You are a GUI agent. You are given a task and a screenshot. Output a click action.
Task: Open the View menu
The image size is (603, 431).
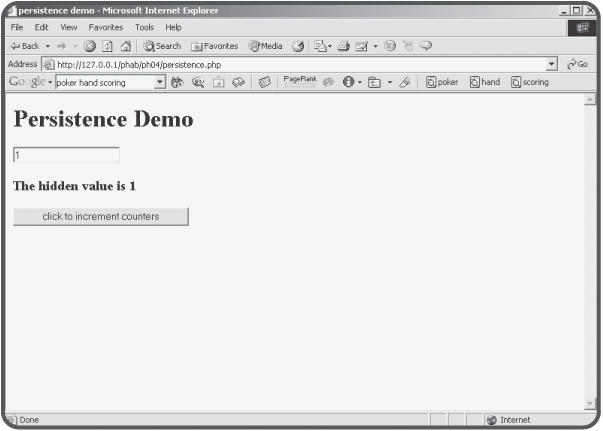pos(69,27)
